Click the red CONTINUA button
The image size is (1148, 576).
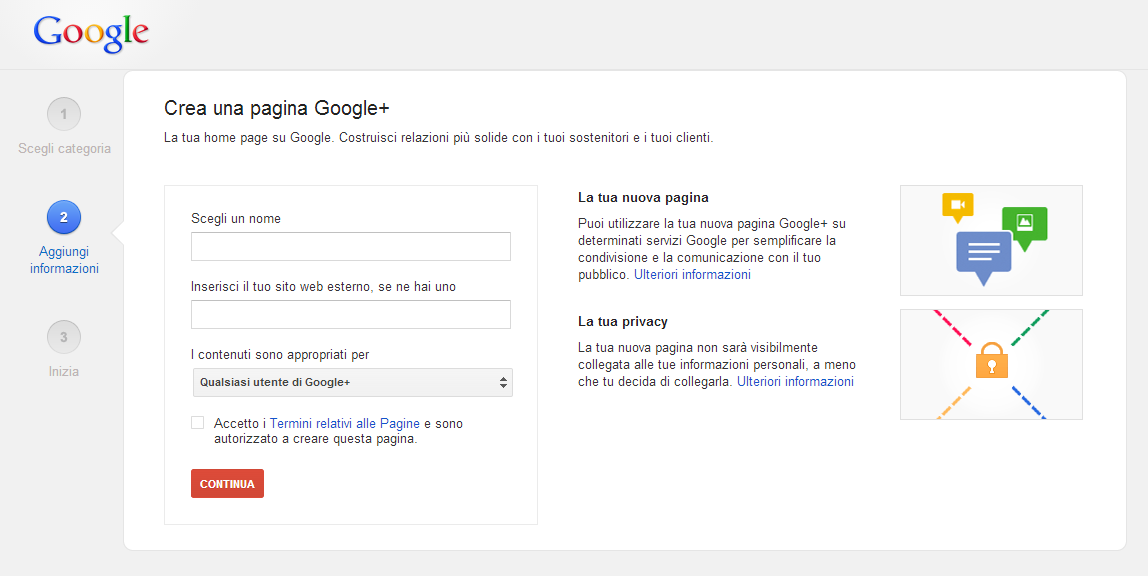[227, 484]
